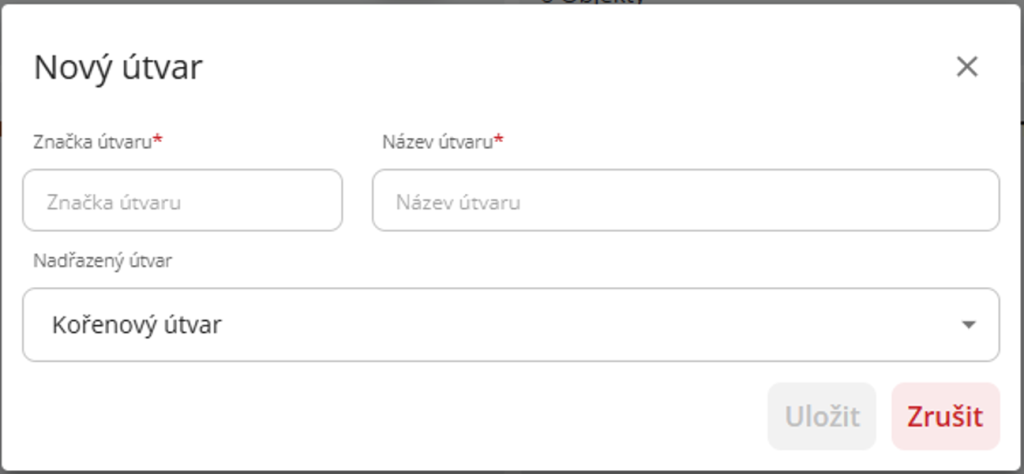Viewport: 1024px width, 474px height.
Task: Click the "Název útvaru" label above its field
Action: (438, 142)
